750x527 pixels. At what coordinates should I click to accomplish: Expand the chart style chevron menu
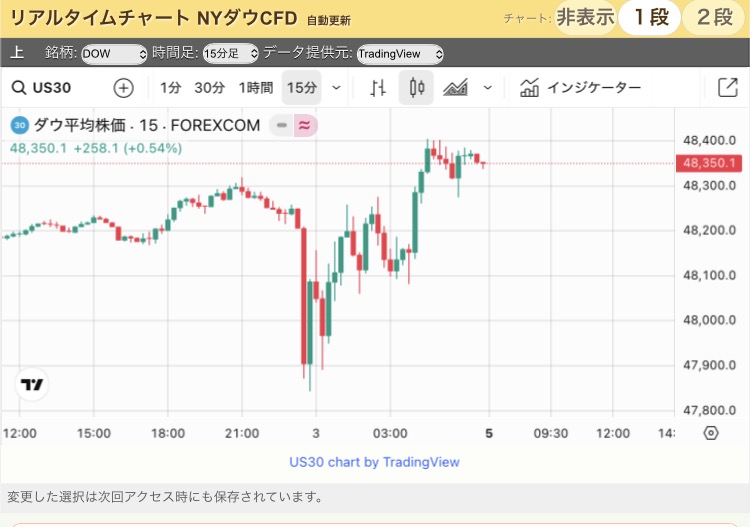(487, 88)
